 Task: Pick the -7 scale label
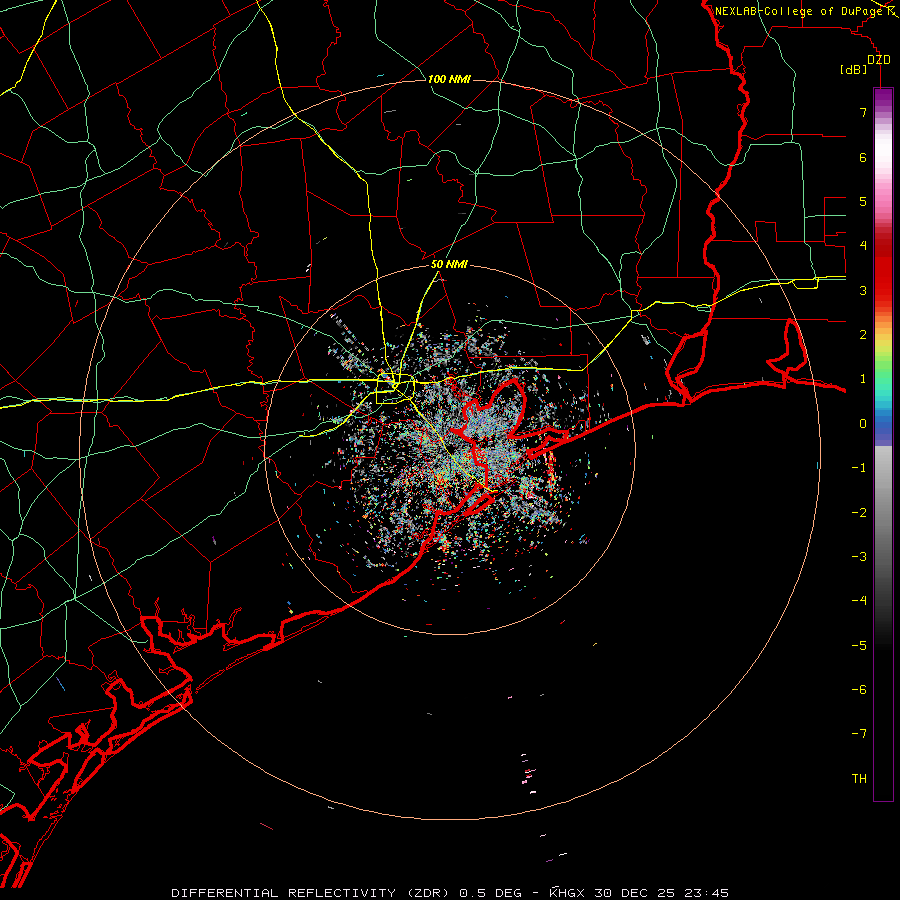click(859, 734)
